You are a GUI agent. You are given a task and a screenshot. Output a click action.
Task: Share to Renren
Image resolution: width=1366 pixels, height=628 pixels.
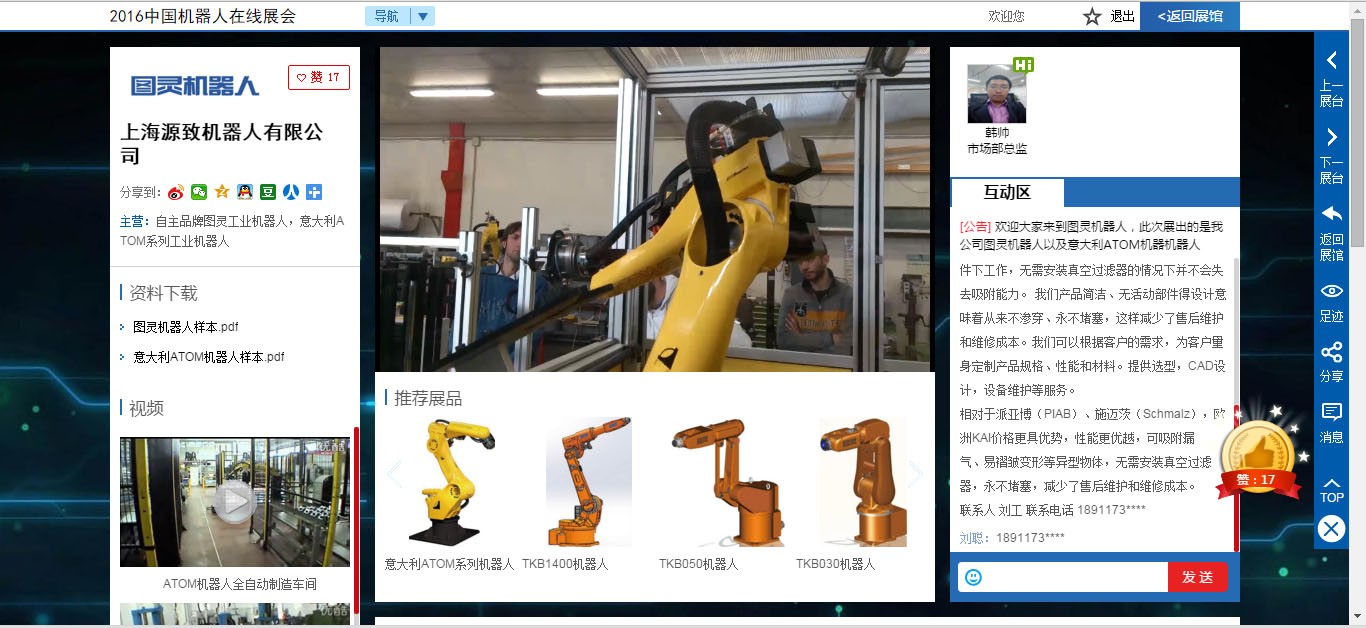tap(291, 192)
